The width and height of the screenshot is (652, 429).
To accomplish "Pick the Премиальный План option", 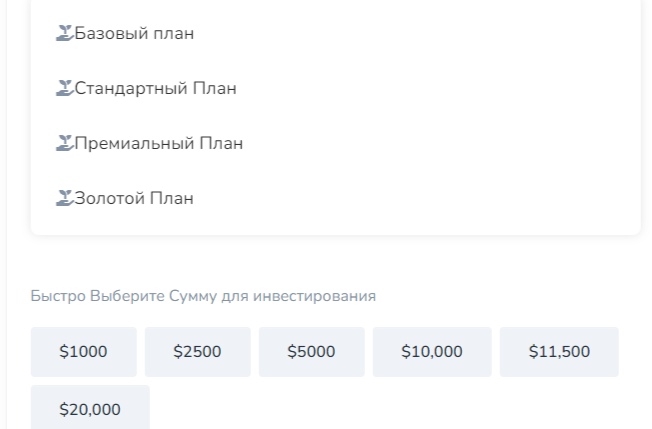I will [158, 144].
